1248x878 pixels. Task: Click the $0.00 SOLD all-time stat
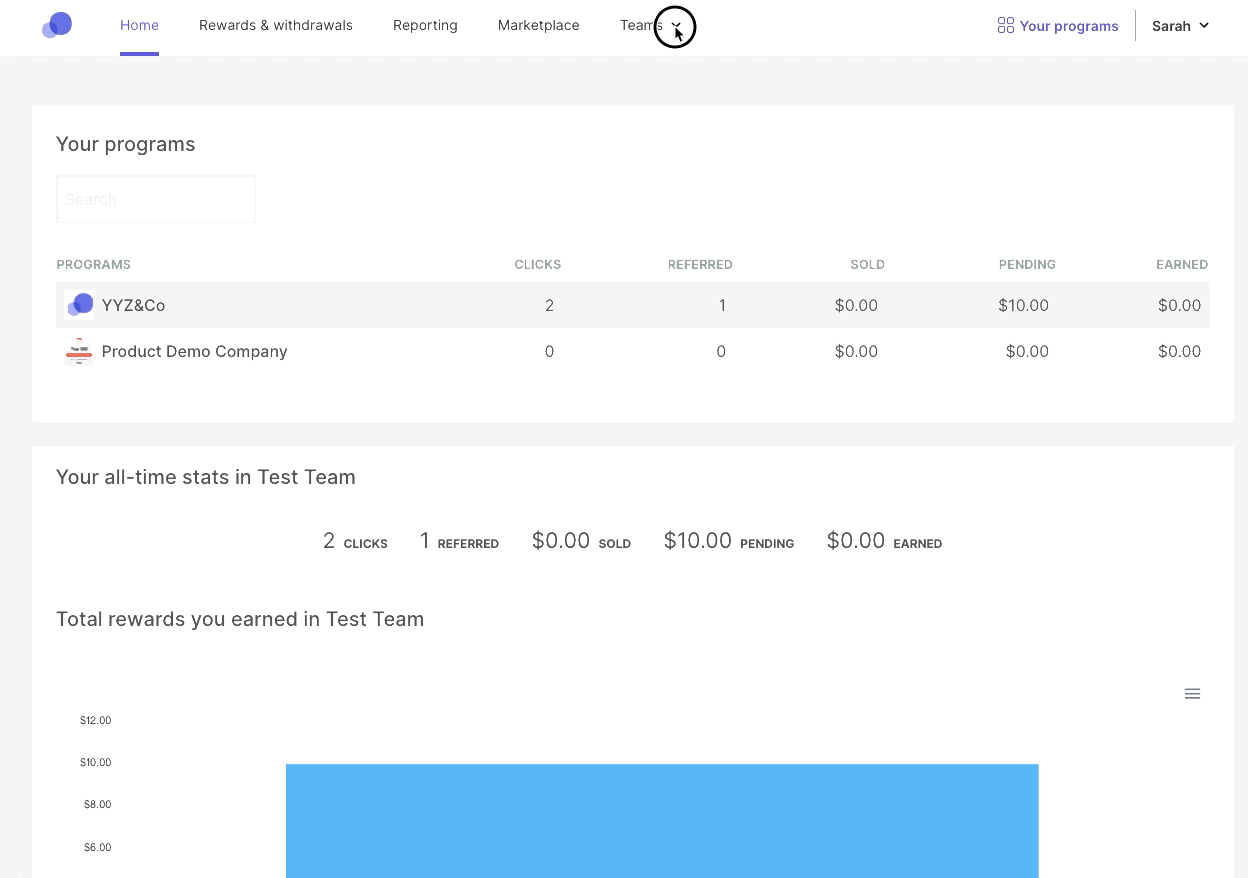click(x=581, y=541)
